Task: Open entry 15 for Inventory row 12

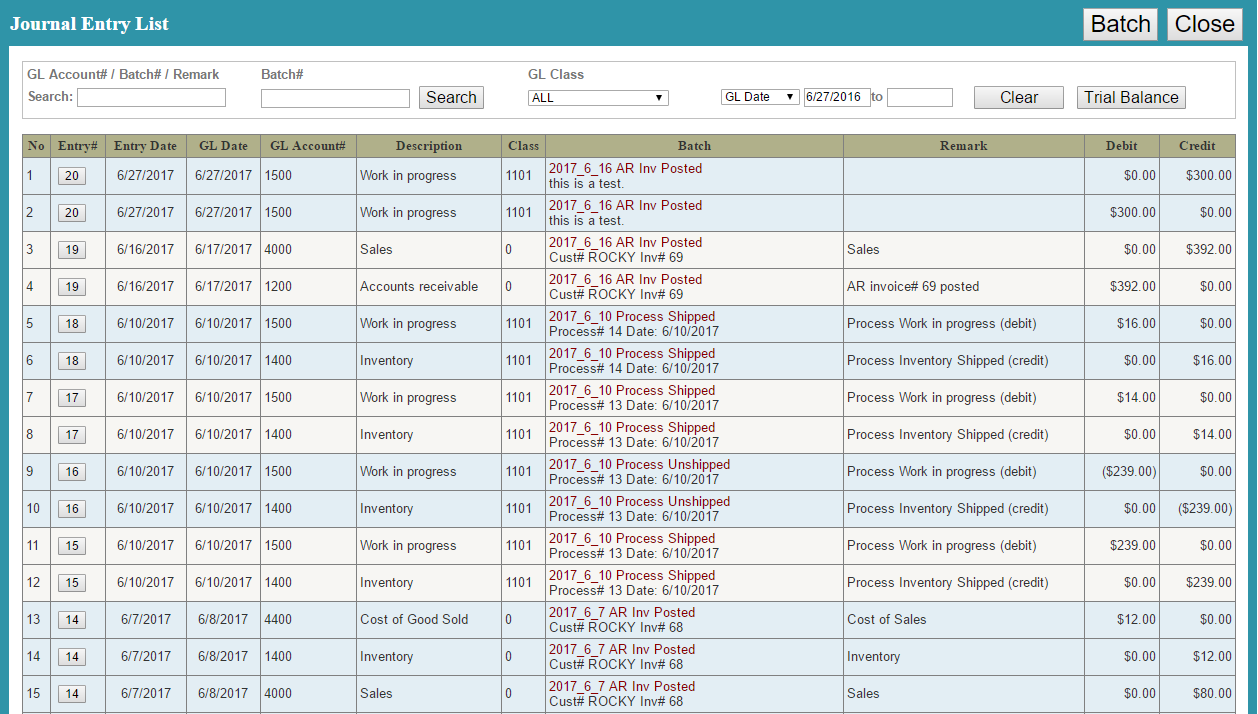Action: click(x=71, y=583)
